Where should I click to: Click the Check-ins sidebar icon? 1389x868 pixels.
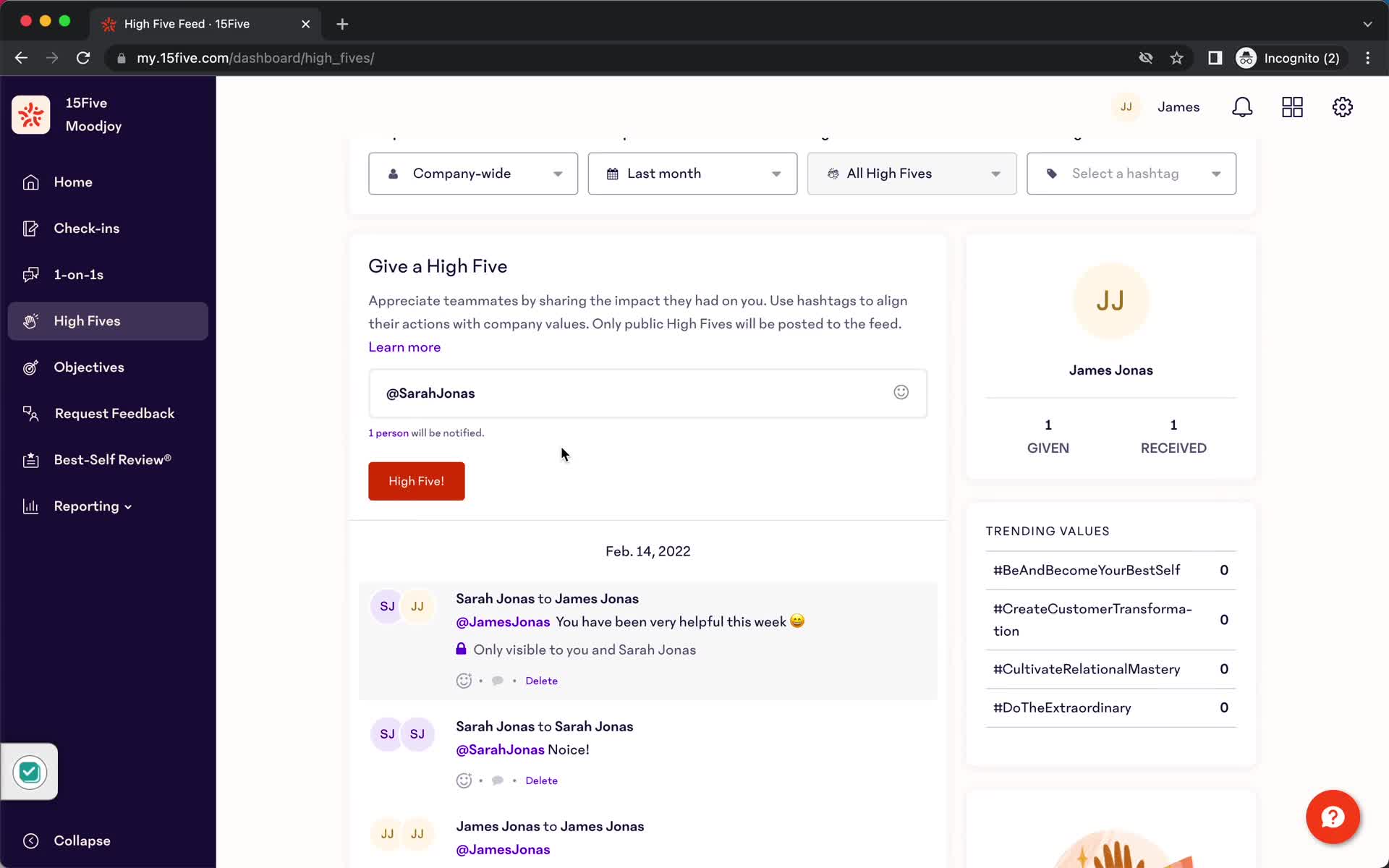[x=30, y=228]
